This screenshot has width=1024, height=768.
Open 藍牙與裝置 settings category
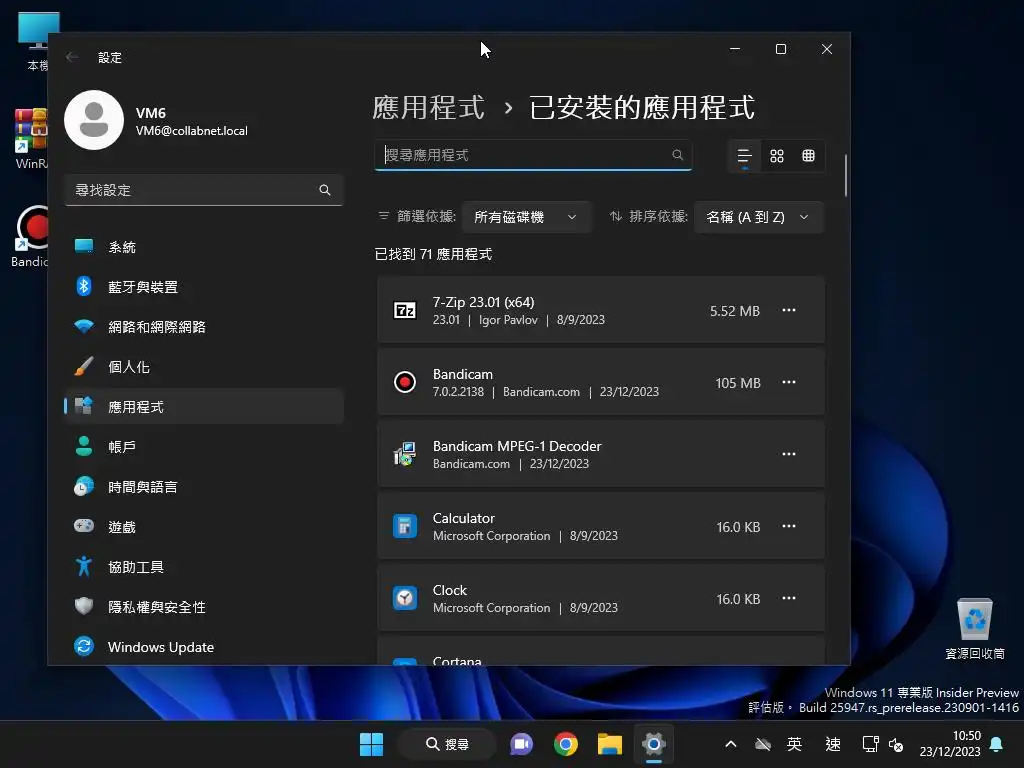204,287
